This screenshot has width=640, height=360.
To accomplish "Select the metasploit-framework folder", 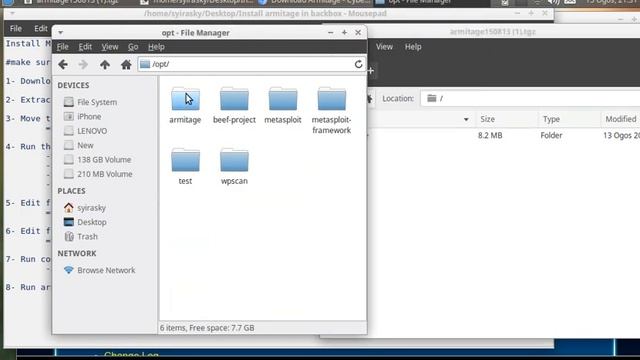I will [x=331, y=111].
